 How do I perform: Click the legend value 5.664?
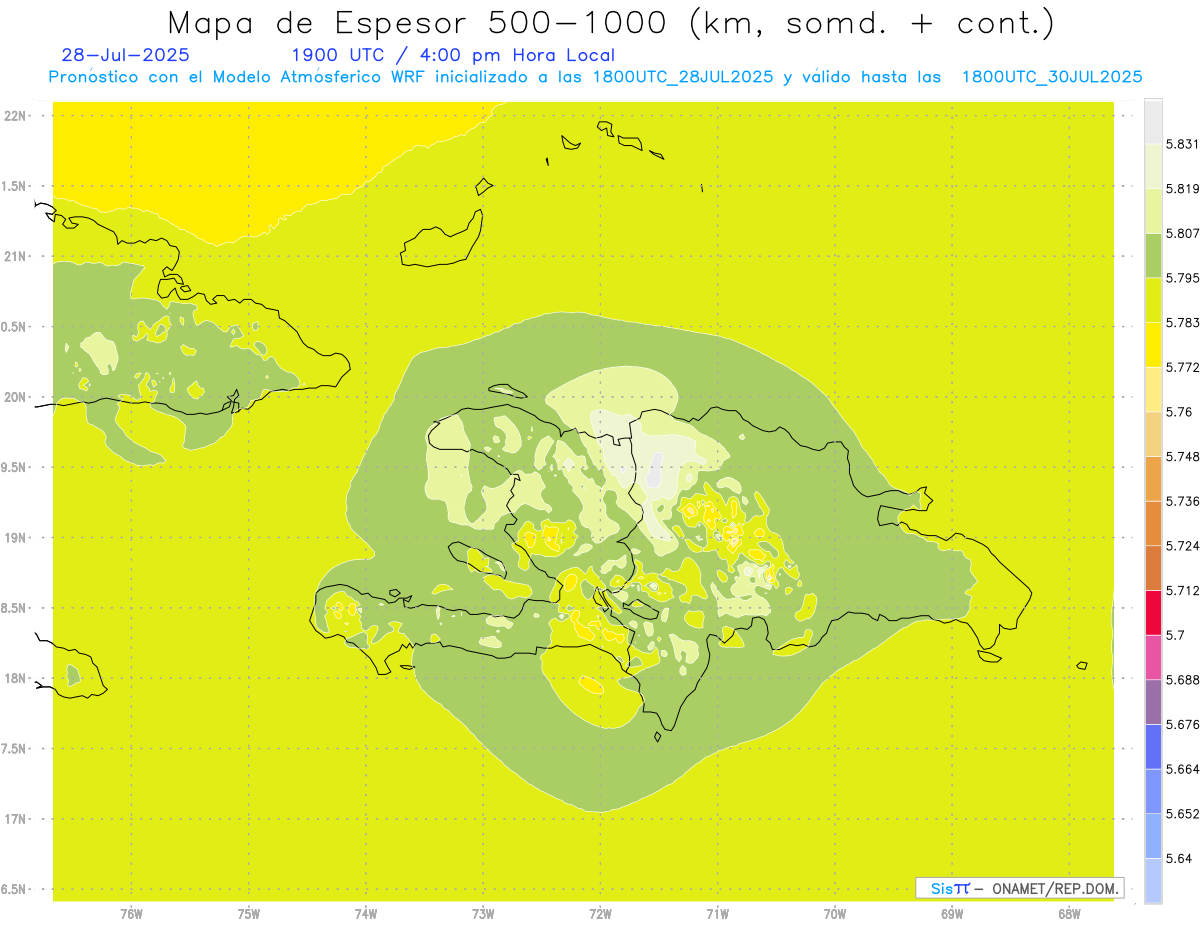click(x=1181, y=769)
